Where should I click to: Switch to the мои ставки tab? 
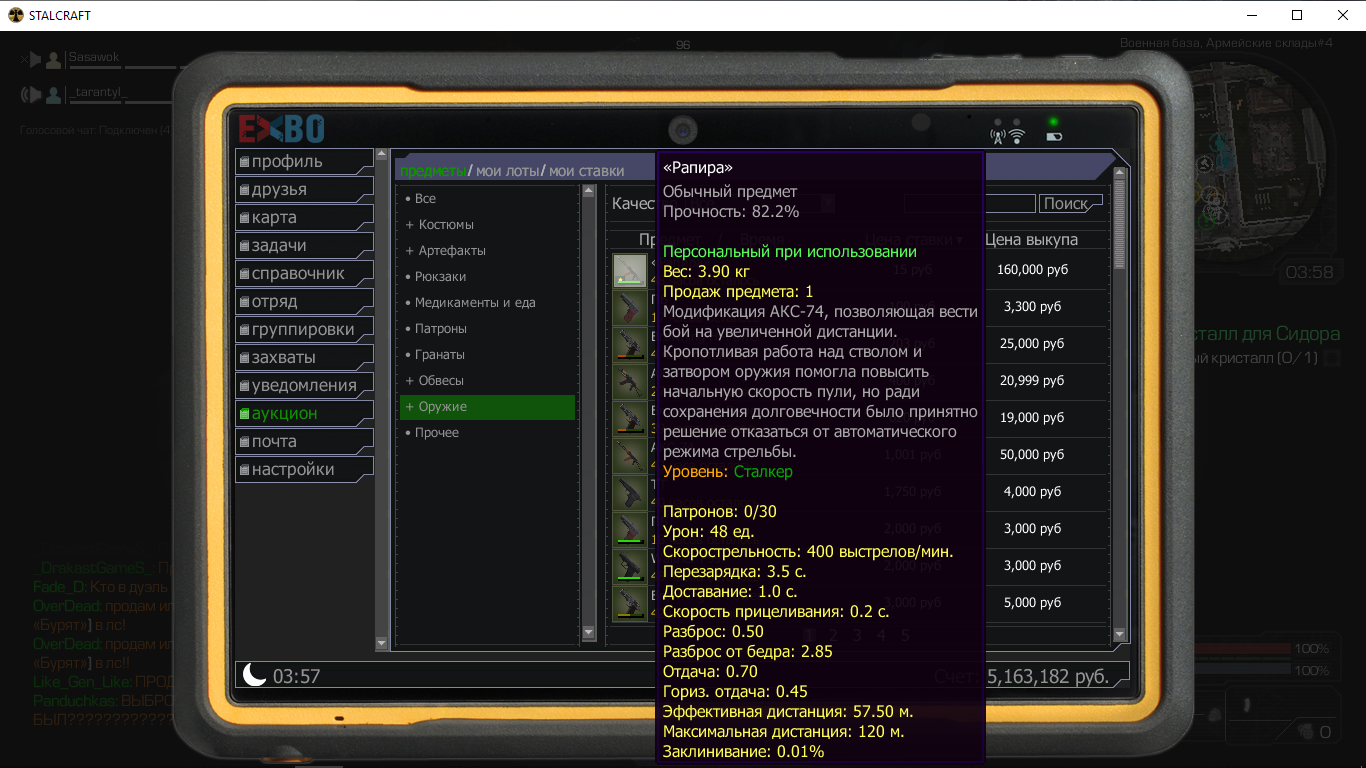click(x=586, y=171)
